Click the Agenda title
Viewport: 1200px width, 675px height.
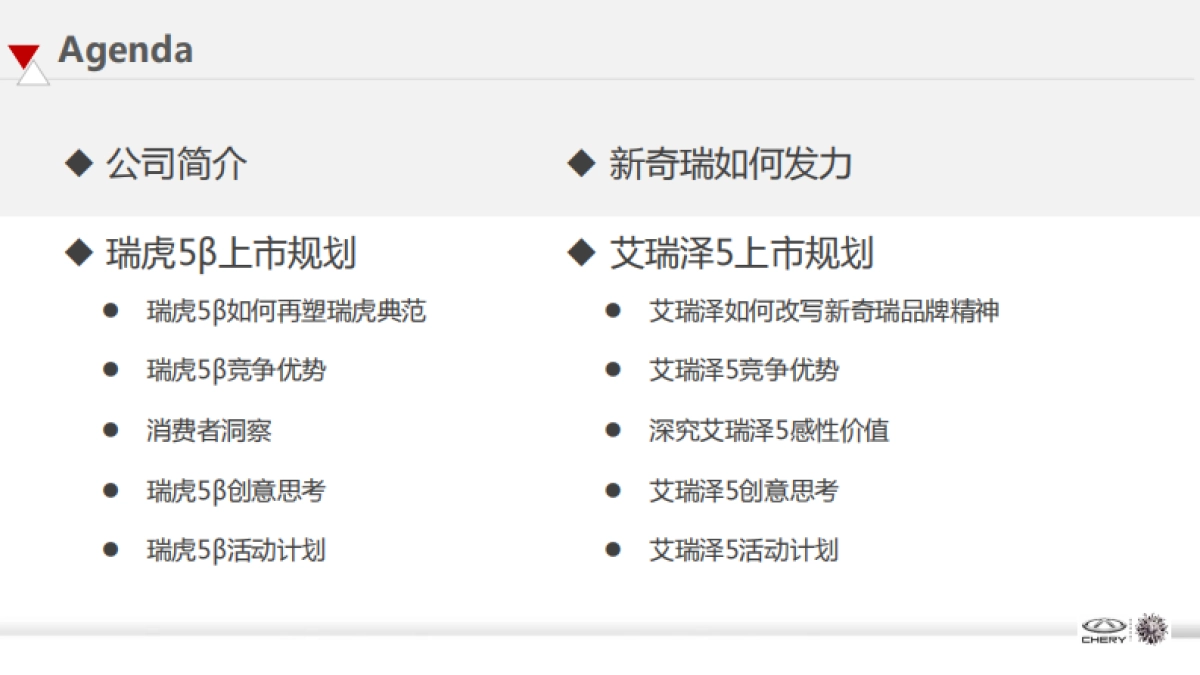[126, 50]
